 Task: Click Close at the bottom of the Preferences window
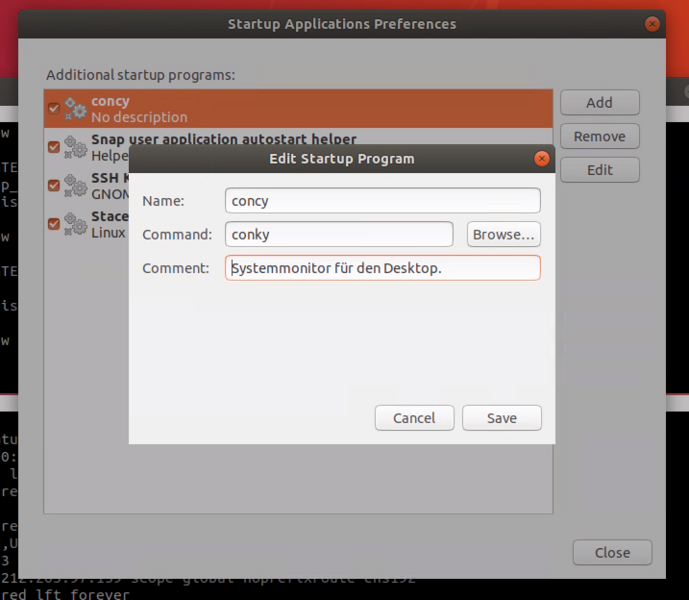pos(612,553)
